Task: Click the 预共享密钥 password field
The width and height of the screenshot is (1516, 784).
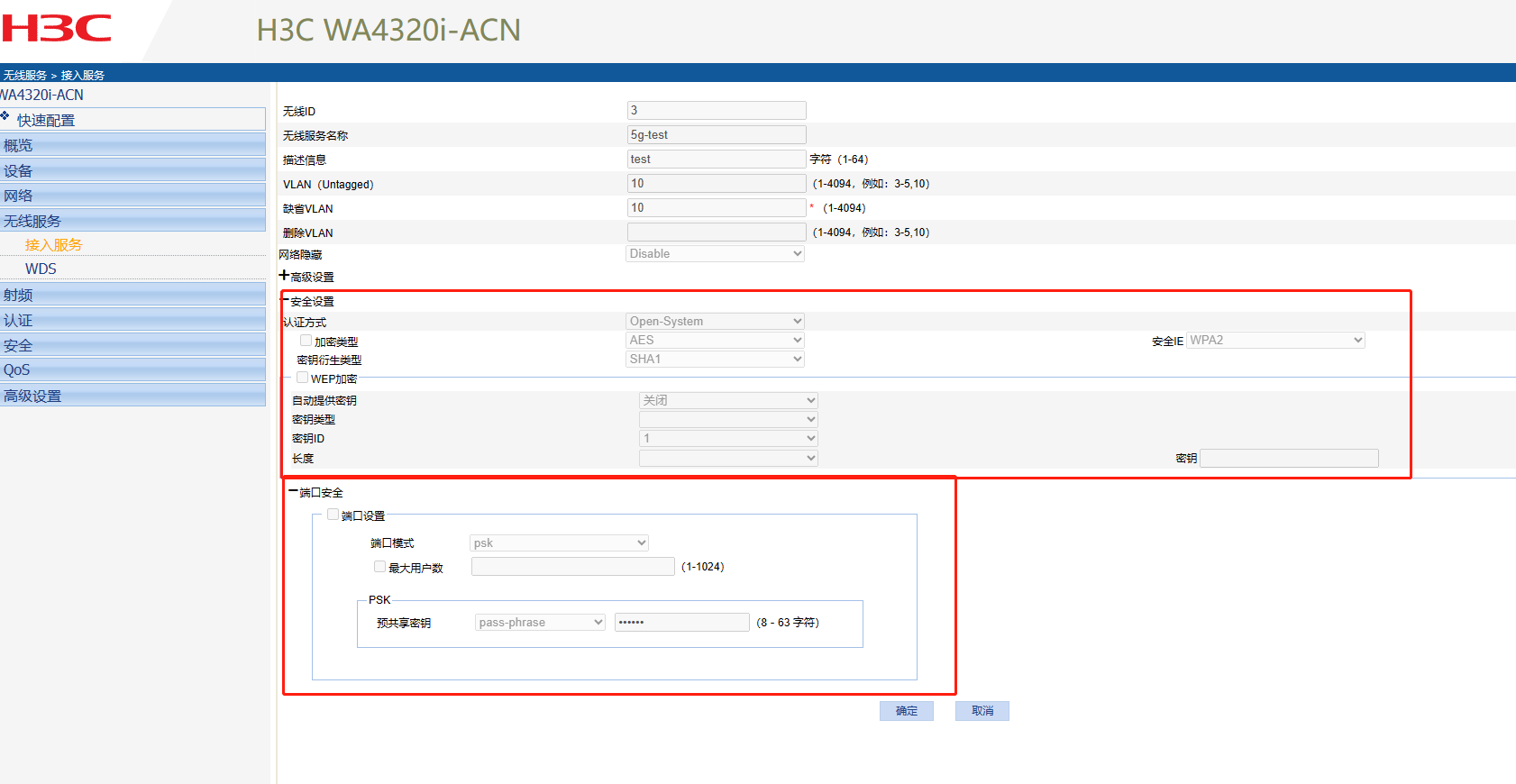Action: (682, 623)
